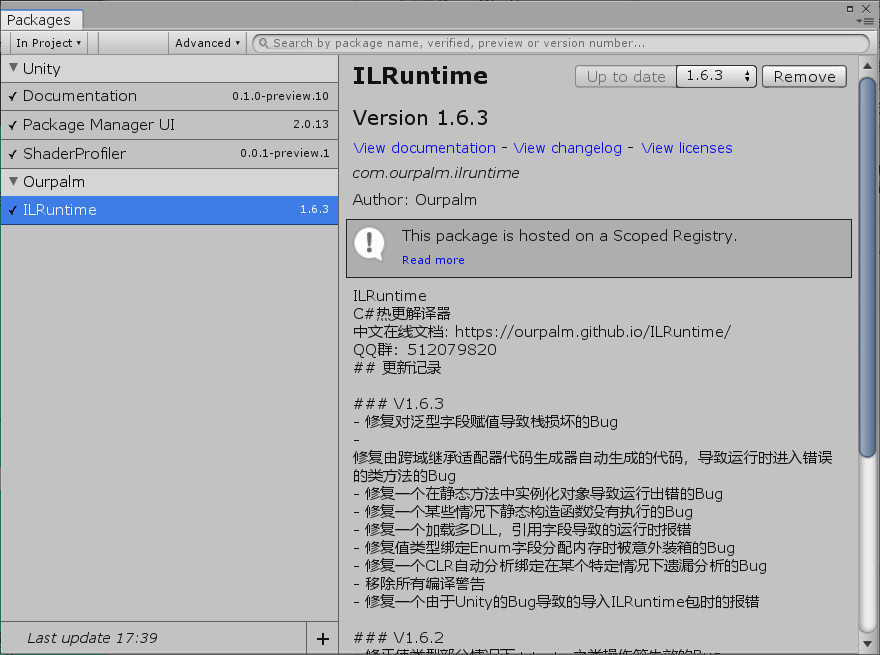This screenshot has height=655, width=880.
Task: Select the ILRuntime package row
Action: (x=169, y=210)
